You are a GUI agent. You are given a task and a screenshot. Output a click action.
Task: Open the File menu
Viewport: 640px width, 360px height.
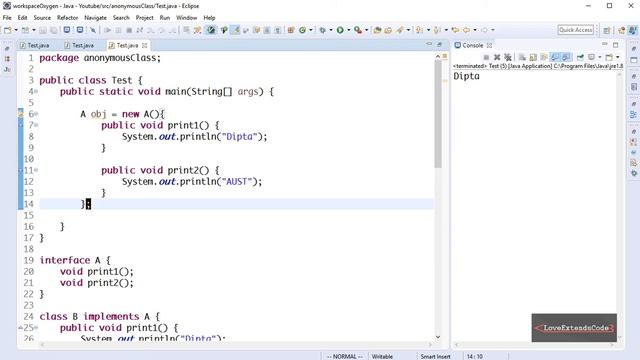[x=7, y=18]
